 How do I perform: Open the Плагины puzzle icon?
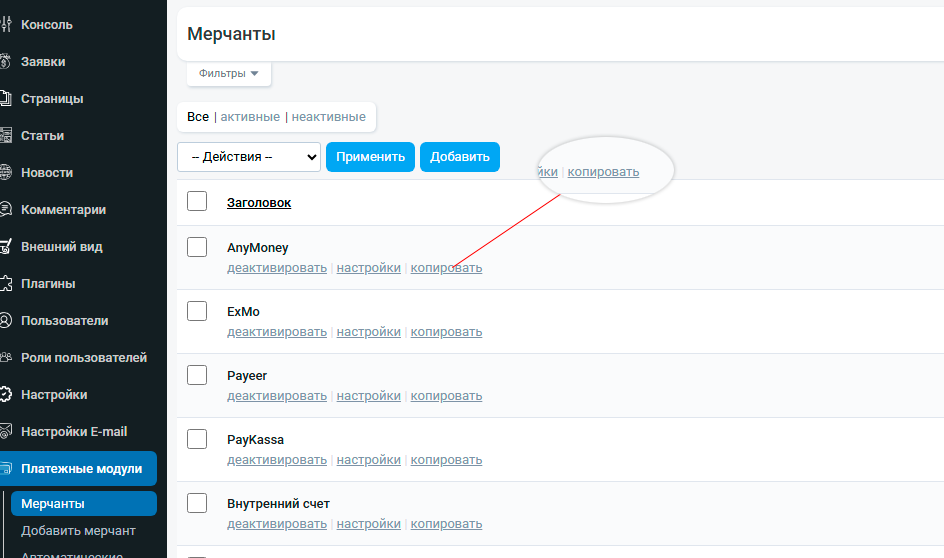[x=5, y=284]
